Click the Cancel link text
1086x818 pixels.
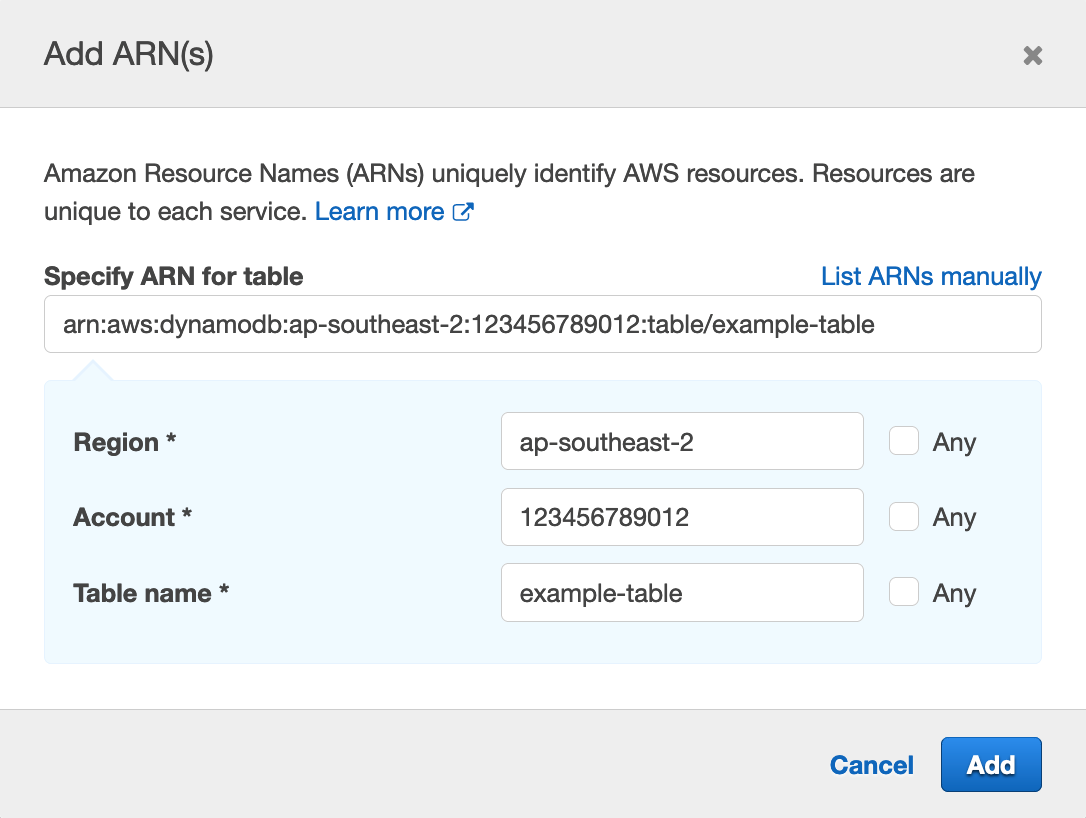(x=871, y=764)
